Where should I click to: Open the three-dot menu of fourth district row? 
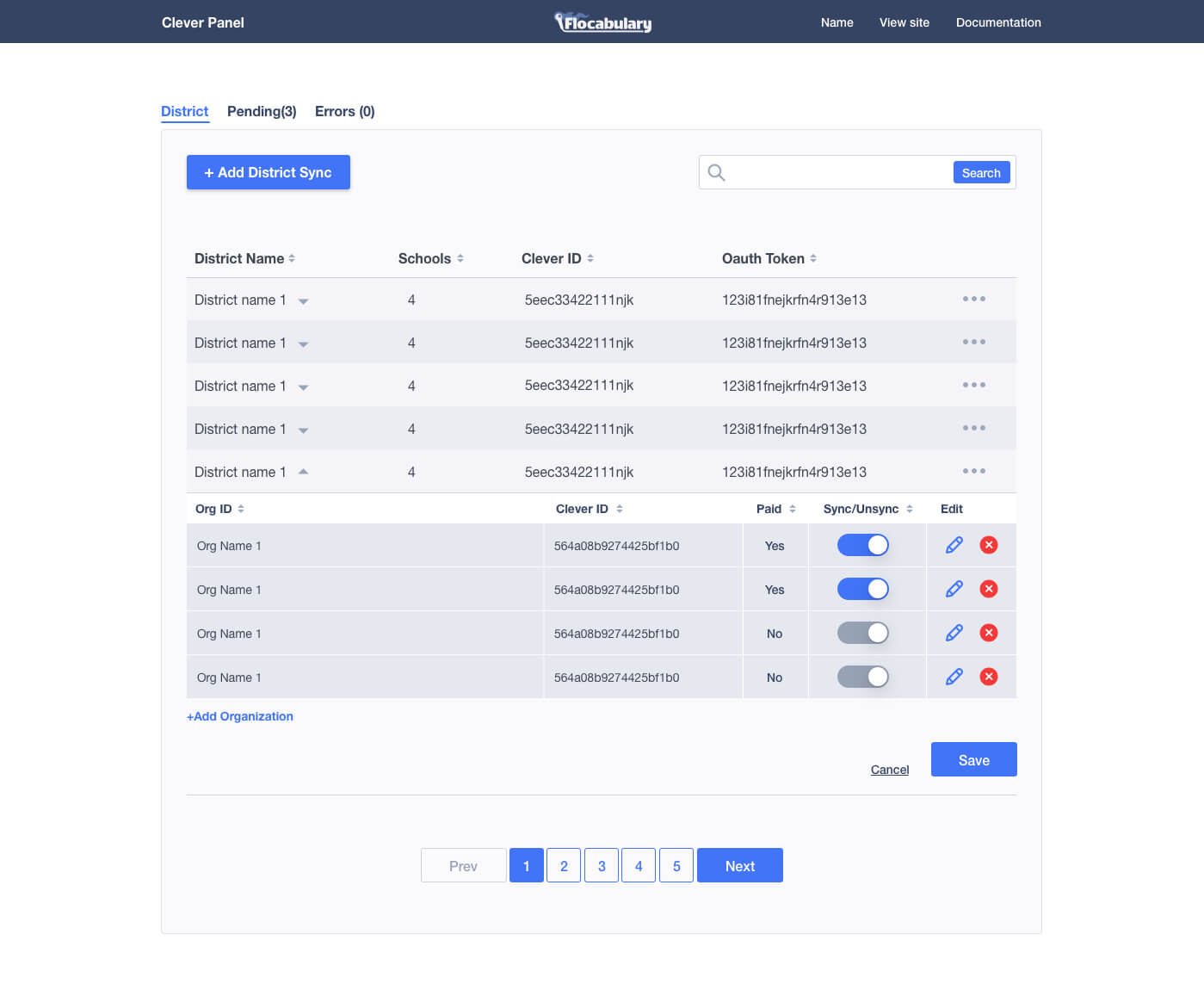click(x=974, y=428)
